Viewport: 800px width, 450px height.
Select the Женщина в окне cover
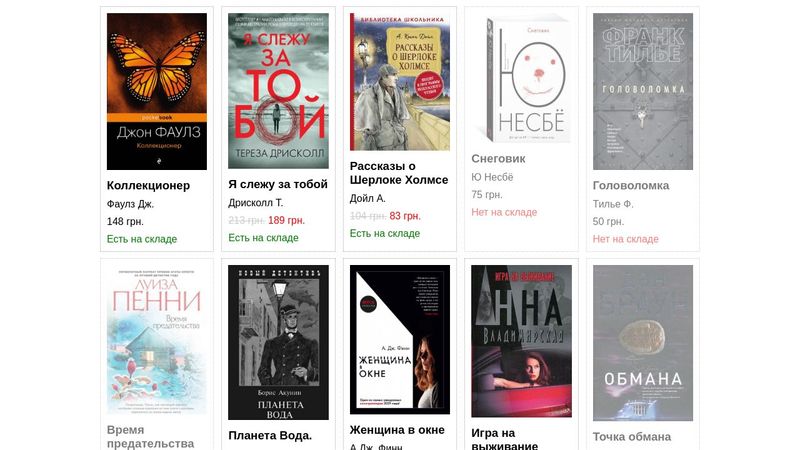(399, 340)
